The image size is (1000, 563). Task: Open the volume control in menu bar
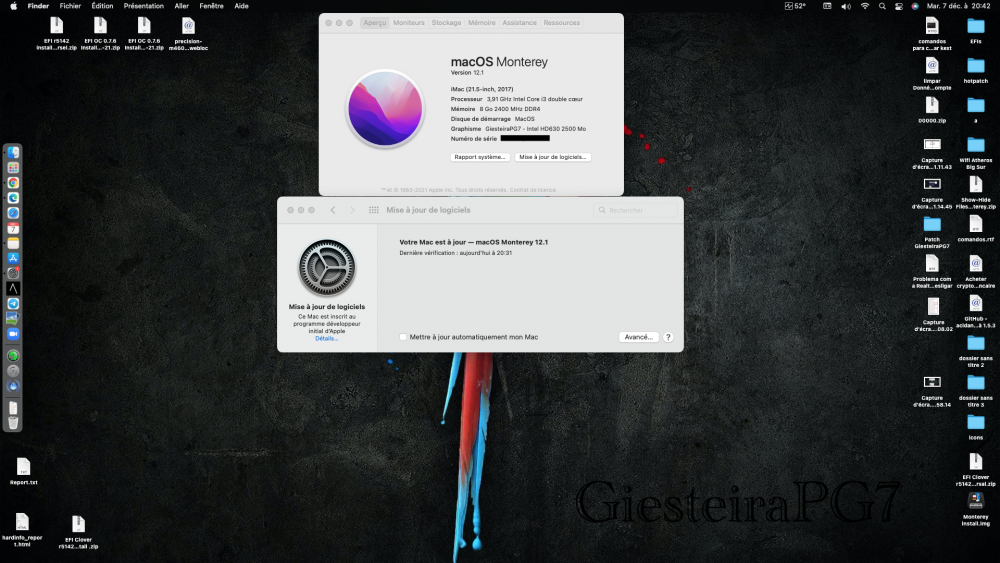846,6
